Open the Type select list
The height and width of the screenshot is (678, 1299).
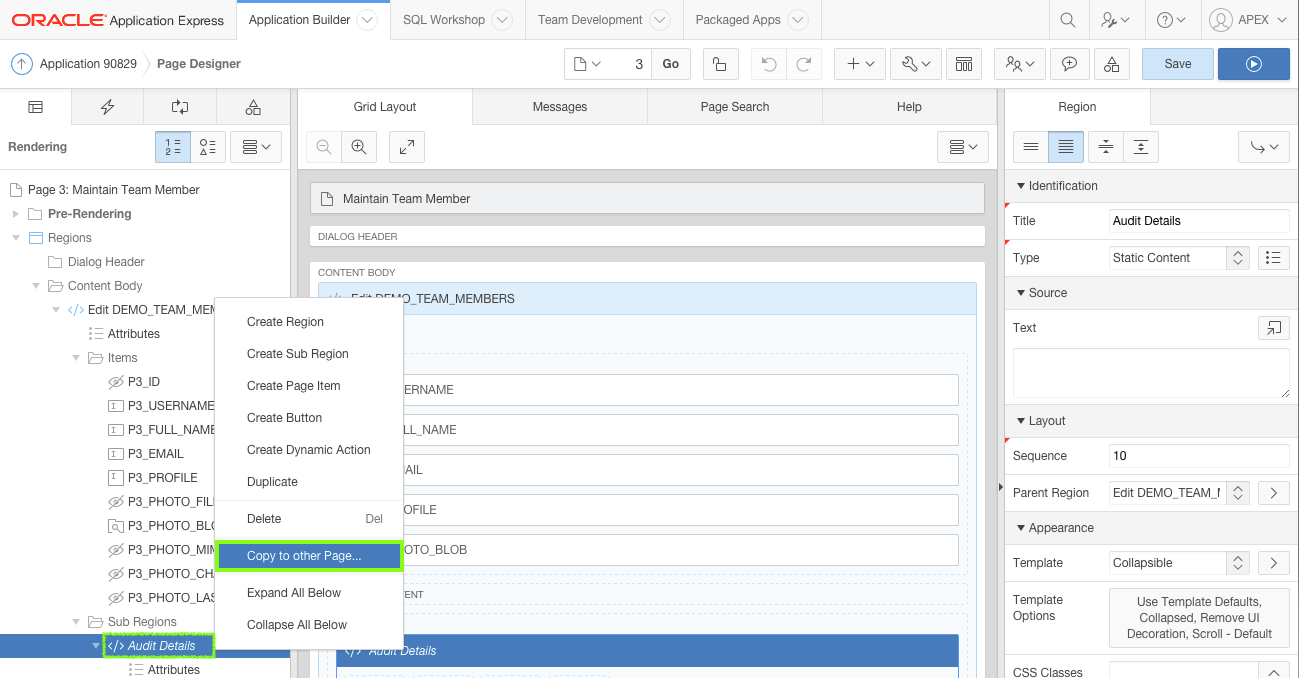tap(1180, 258)
